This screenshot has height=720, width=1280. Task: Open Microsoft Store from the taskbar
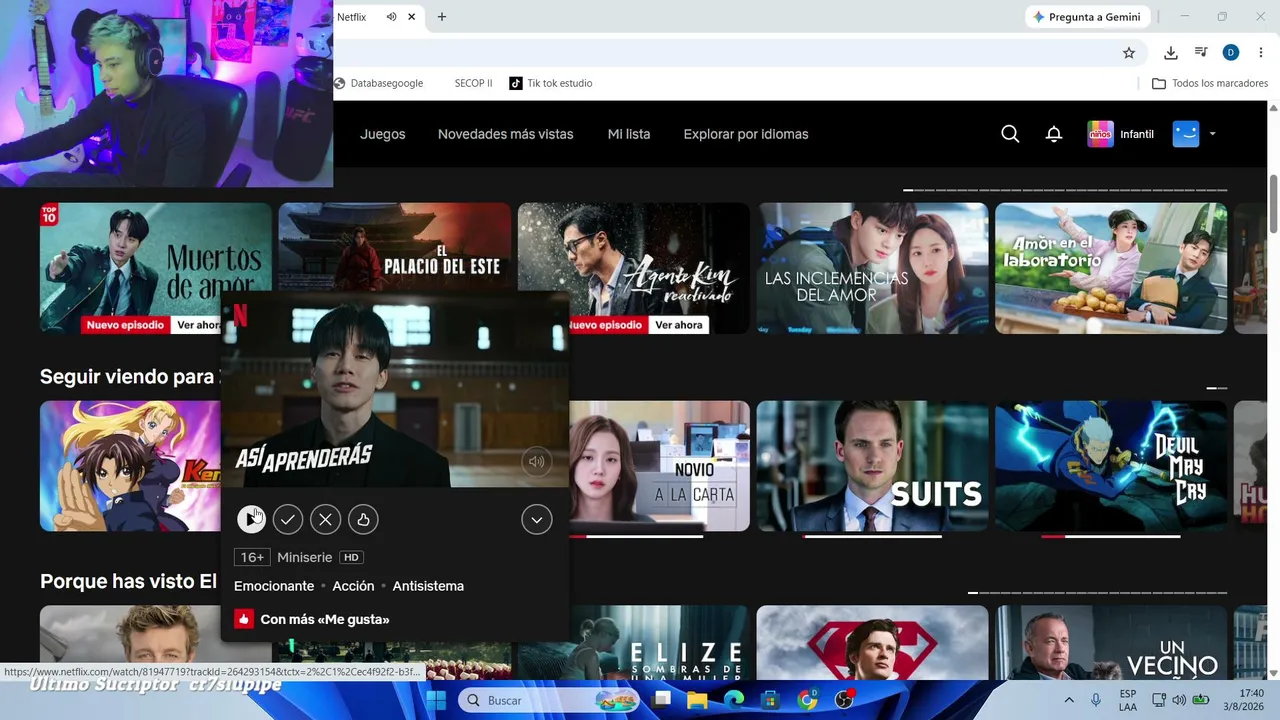coord(769,700)
